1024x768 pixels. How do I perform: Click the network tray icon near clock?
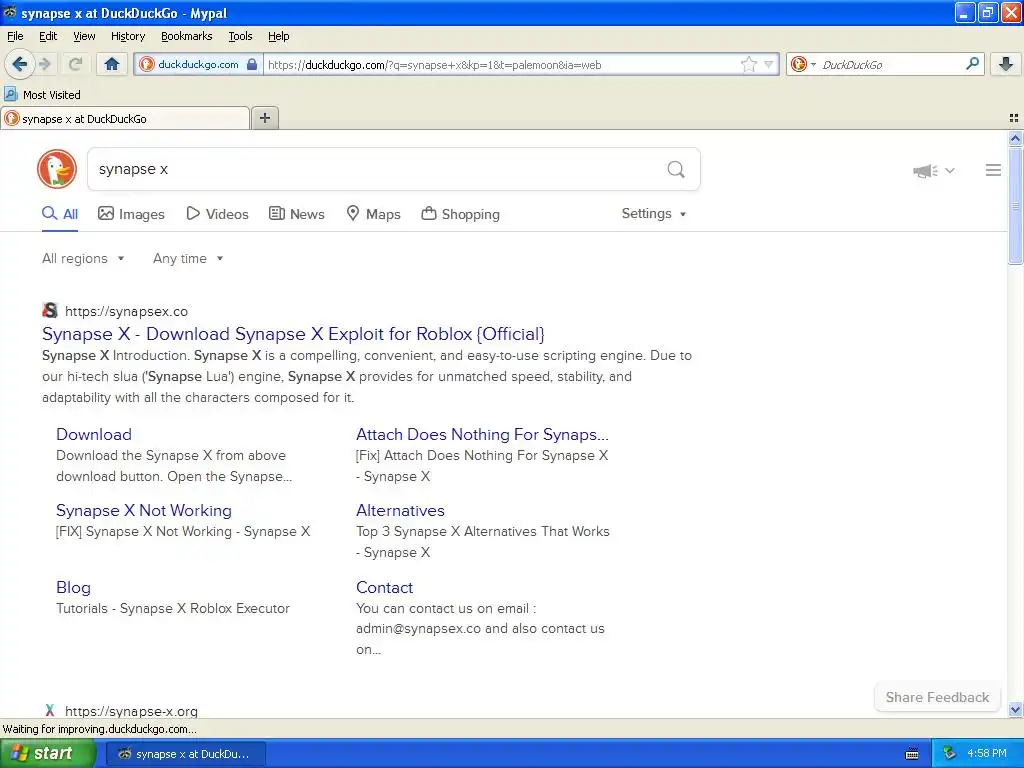coord(950,754)
